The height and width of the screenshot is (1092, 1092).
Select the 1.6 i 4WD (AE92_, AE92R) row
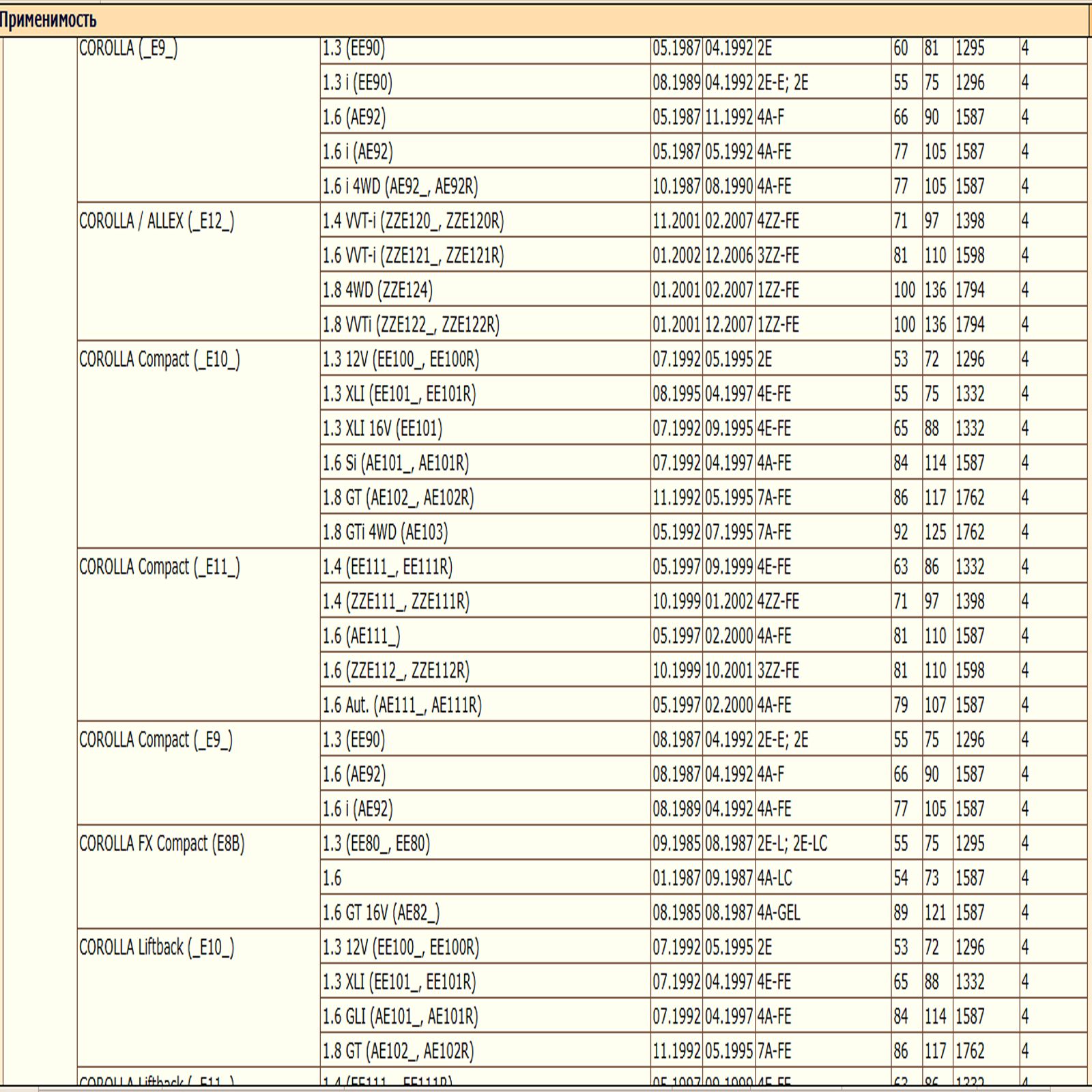[x=400, y=186]
